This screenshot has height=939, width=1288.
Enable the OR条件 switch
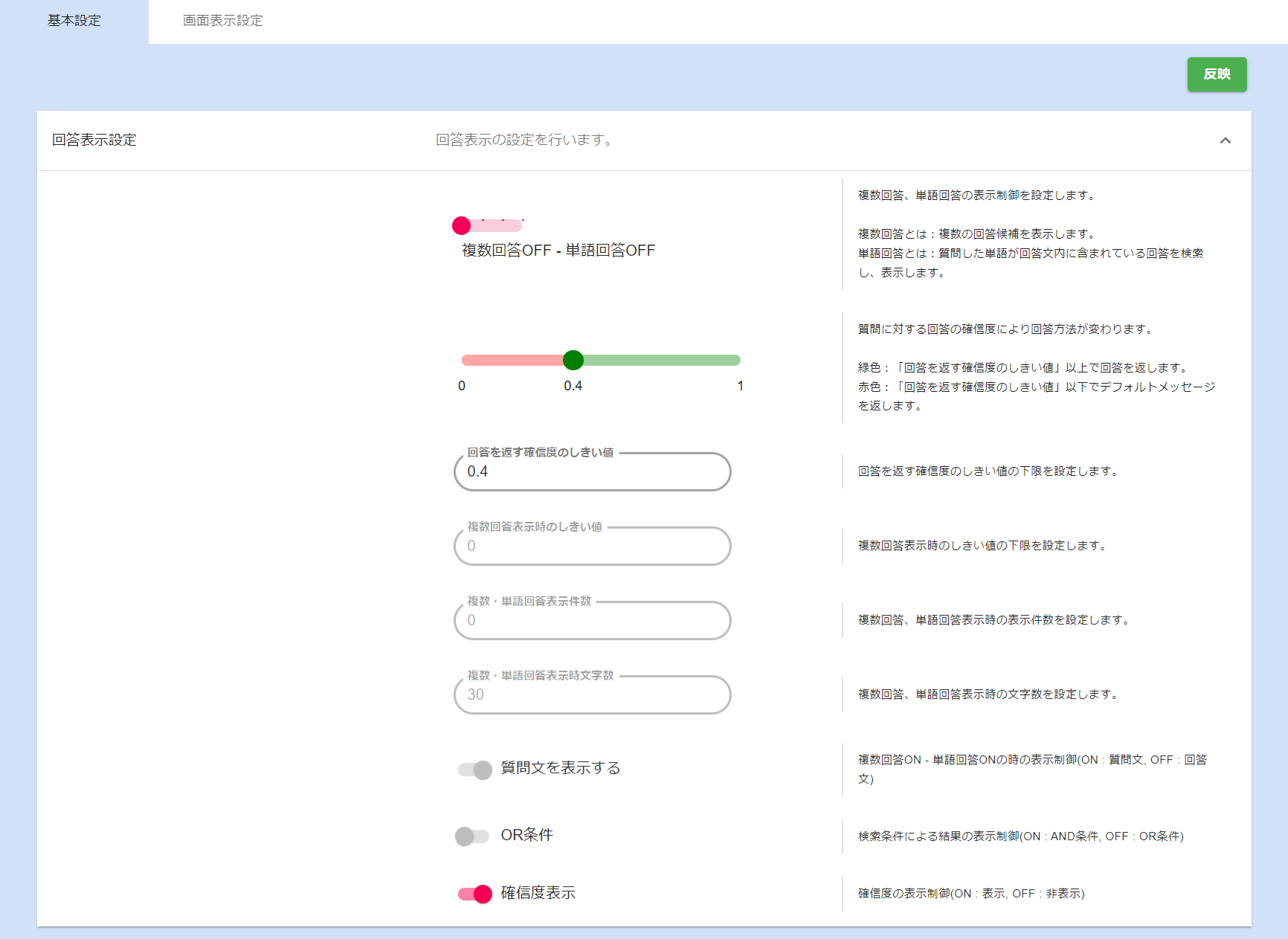pyautogui.click(x=471, y=836)
